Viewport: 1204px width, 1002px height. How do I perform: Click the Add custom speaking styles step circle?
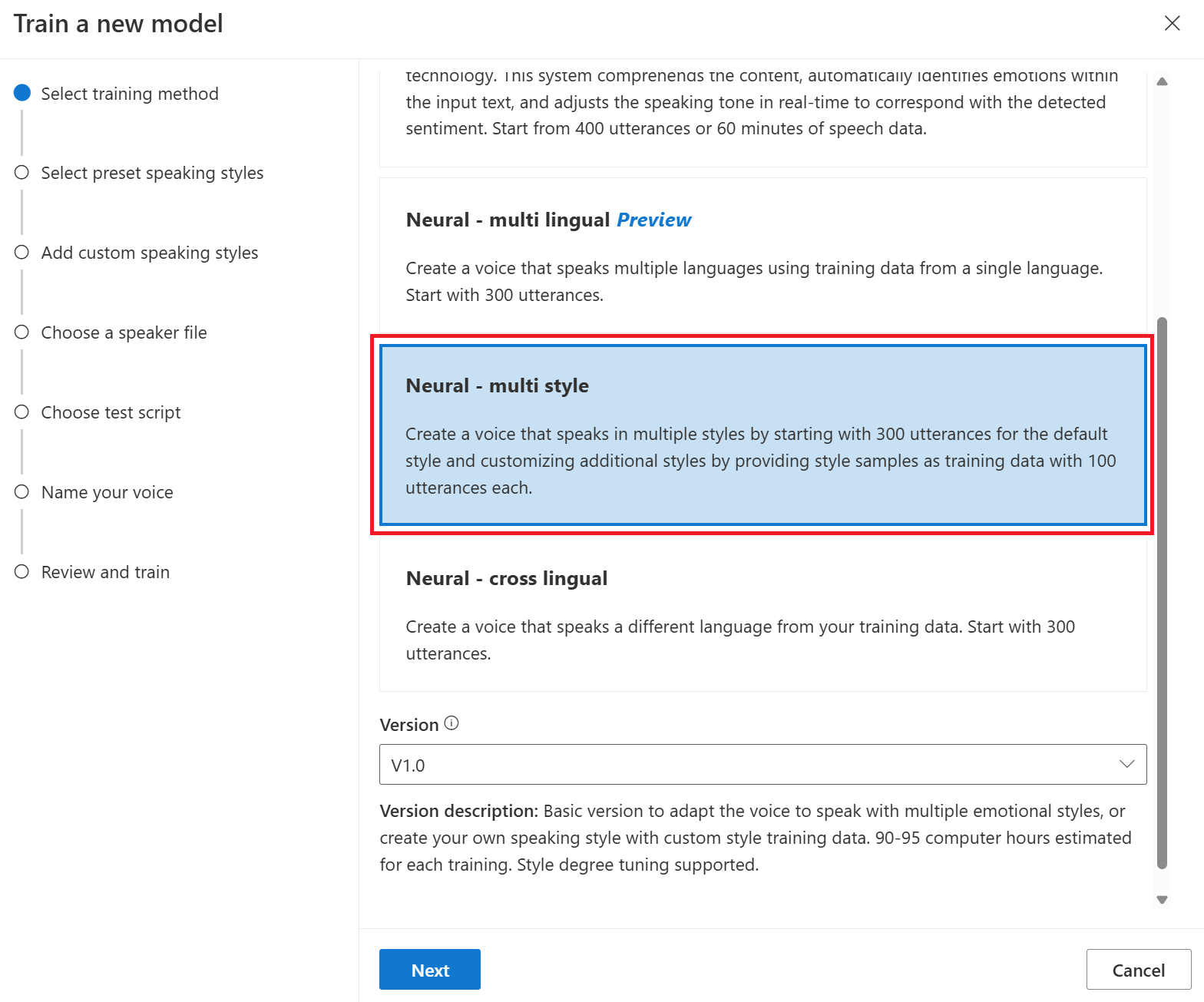(22, 253)
